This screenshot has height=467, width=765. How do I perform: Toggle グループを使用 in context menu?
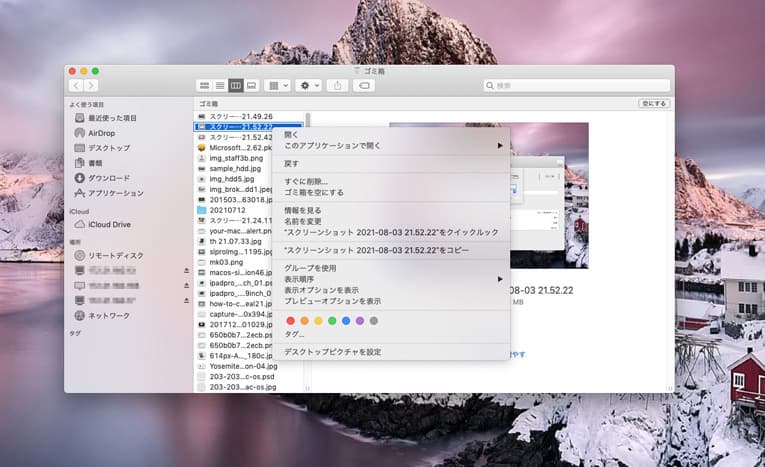point(308,268)
